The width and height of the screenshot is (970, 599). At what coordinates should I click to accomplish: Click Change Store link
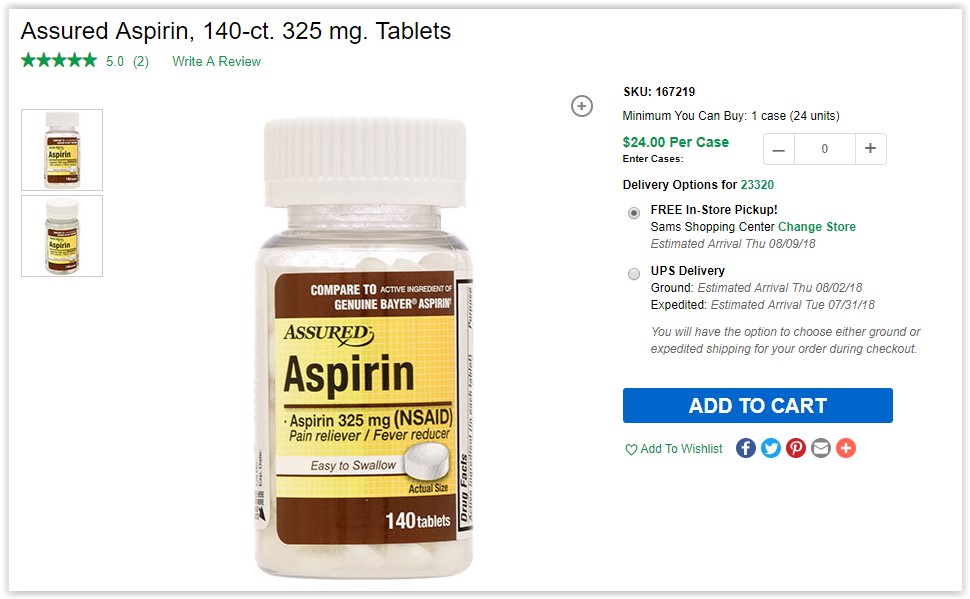coord(817,226)
